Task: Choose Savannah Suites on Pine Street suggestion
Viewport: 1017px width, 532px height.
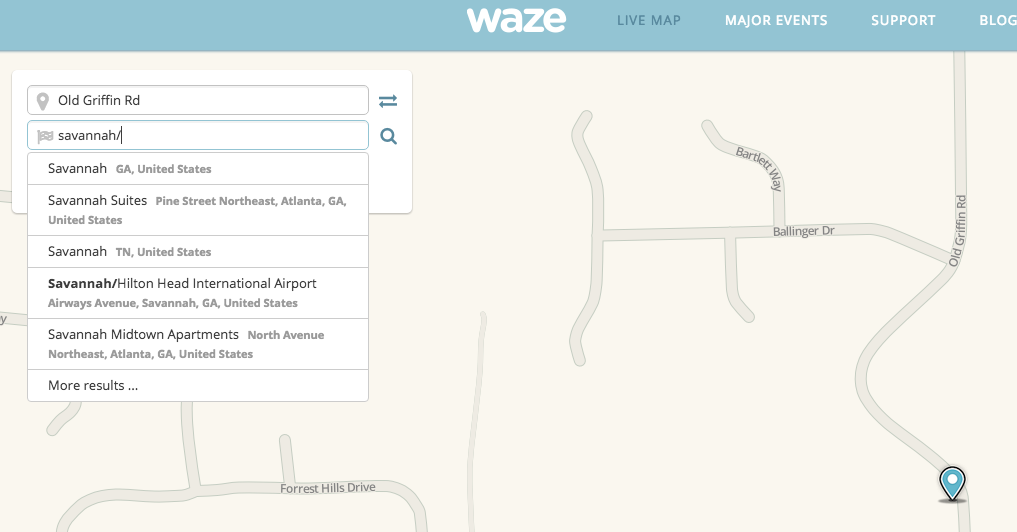Action: (x=197, y=210)
